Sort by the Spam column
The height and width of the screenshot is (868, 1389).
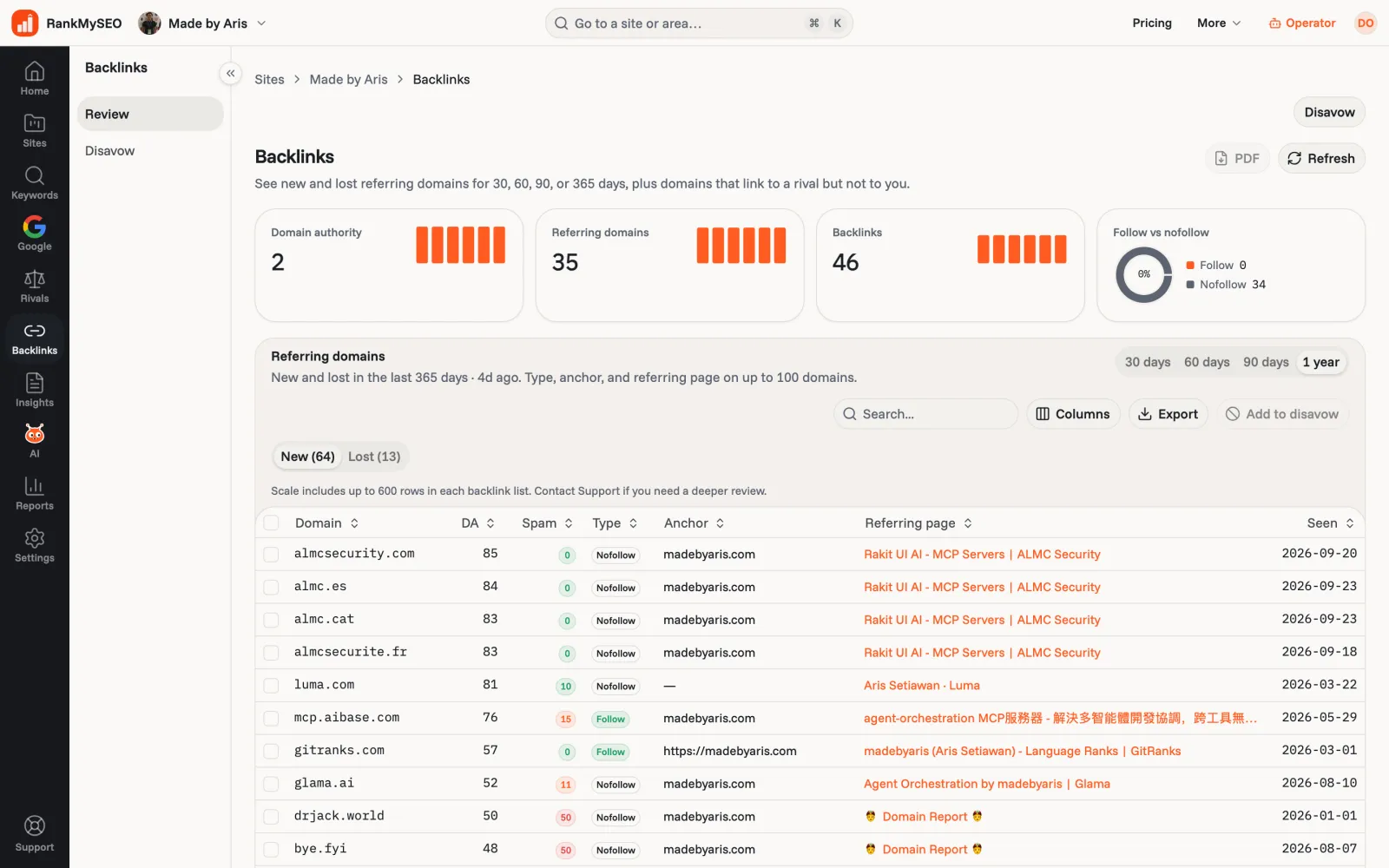click(x=548, y=523)
